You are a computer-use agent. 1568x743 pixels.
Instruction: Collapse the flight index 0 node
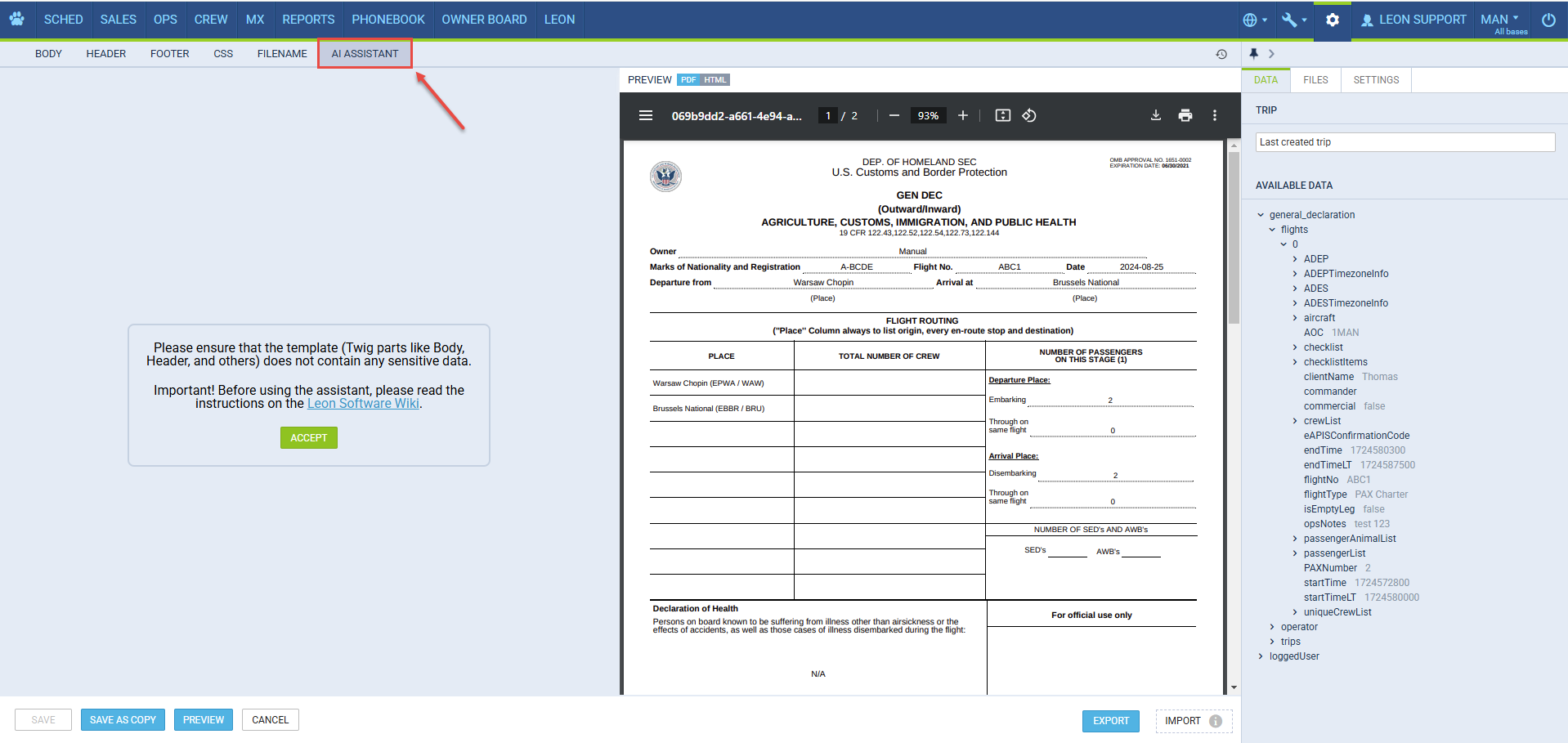pos(1284,244)
